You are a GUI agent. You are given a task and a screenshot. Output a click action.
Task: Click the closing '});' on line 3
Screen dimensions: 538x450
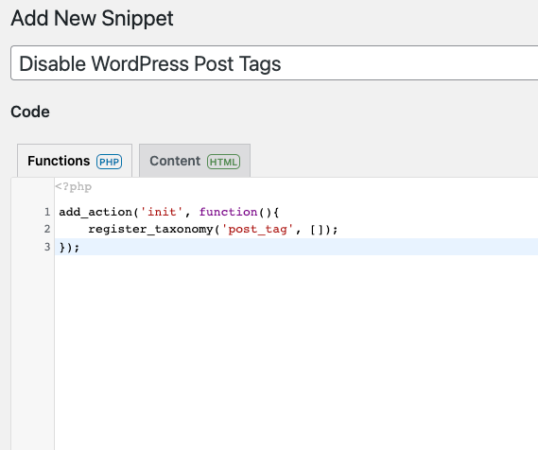pos(69,247)
